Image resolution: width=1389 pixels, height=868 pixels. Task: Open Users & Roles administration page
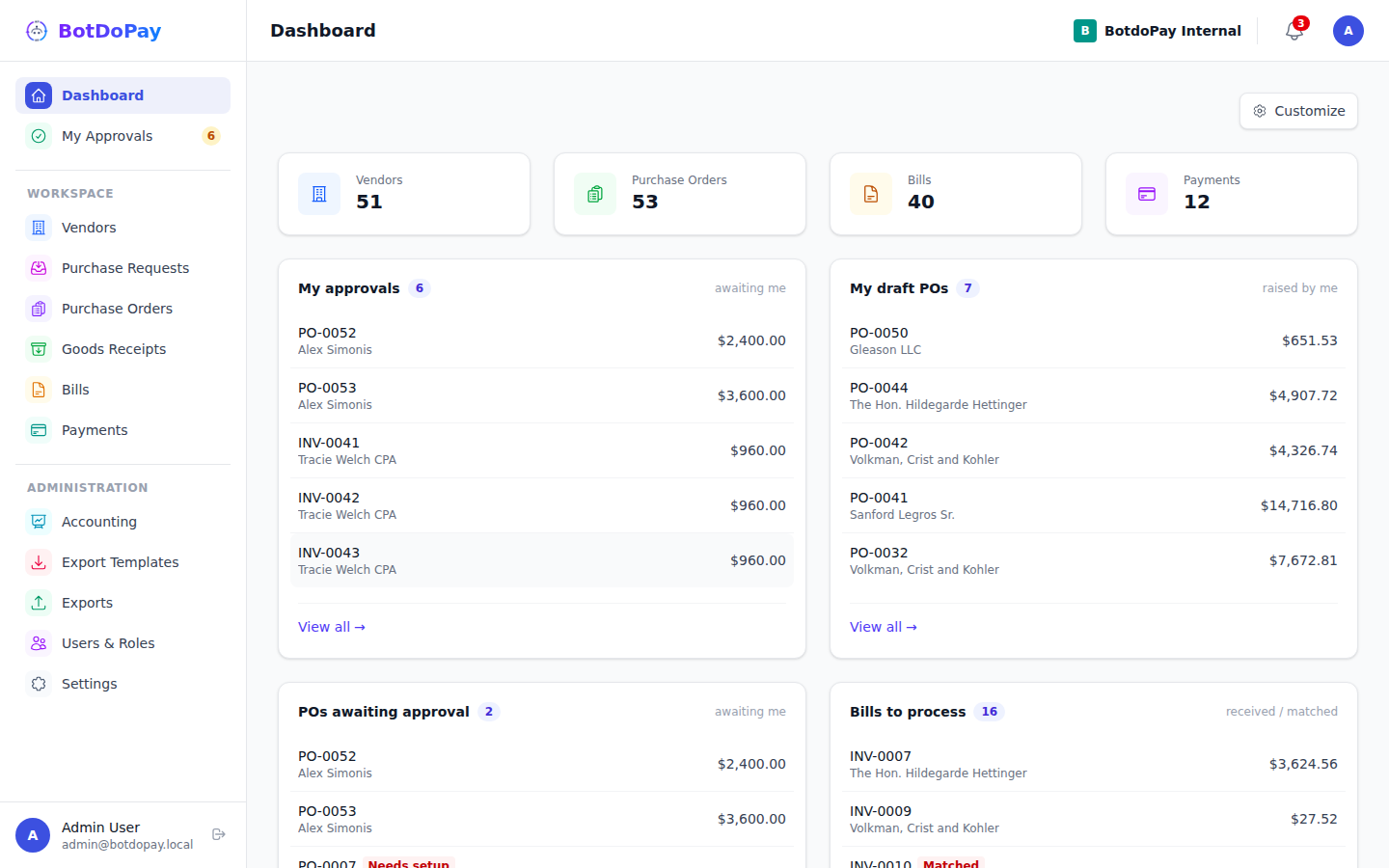(x=123, y=643)
